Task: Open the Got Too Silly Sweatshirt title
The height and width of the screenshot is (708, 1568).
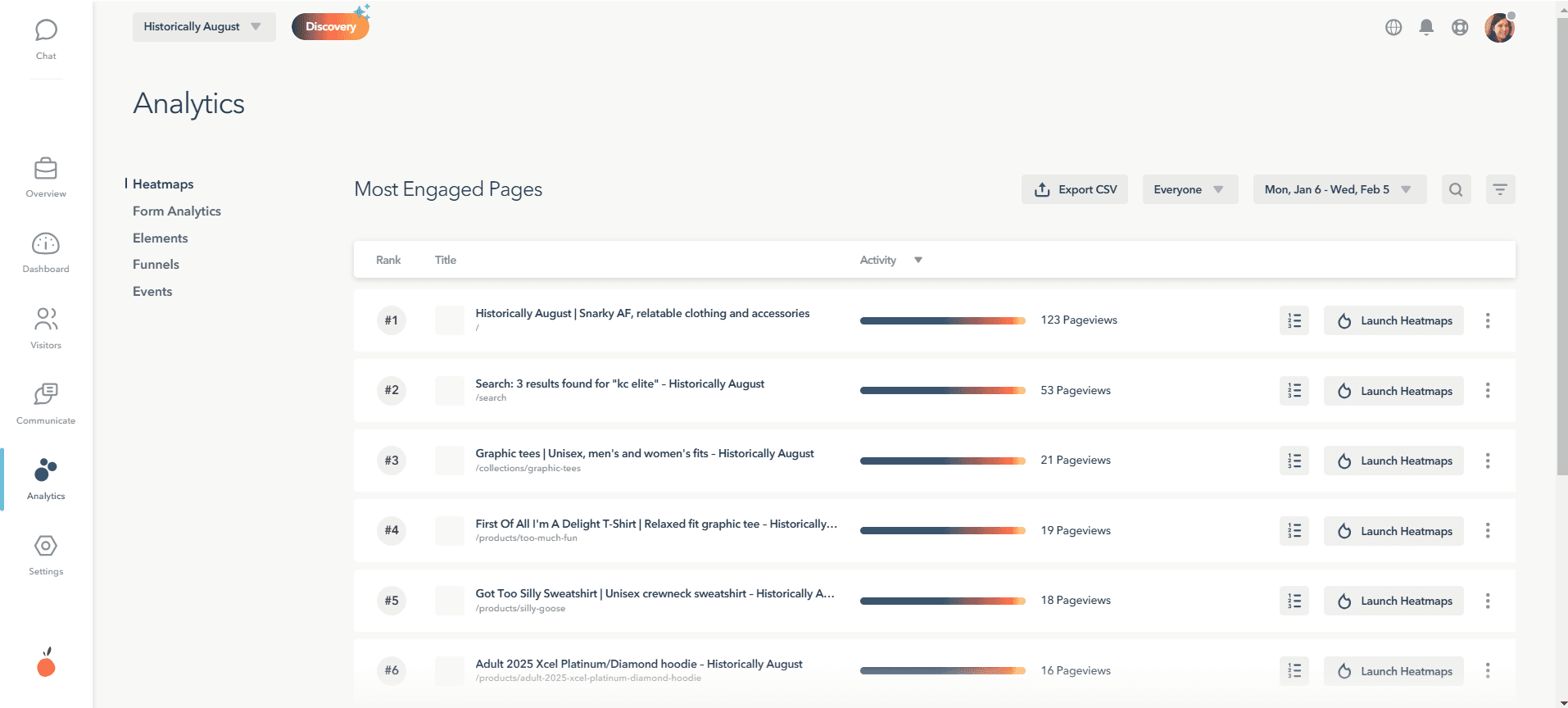Action: coord(655,593)
